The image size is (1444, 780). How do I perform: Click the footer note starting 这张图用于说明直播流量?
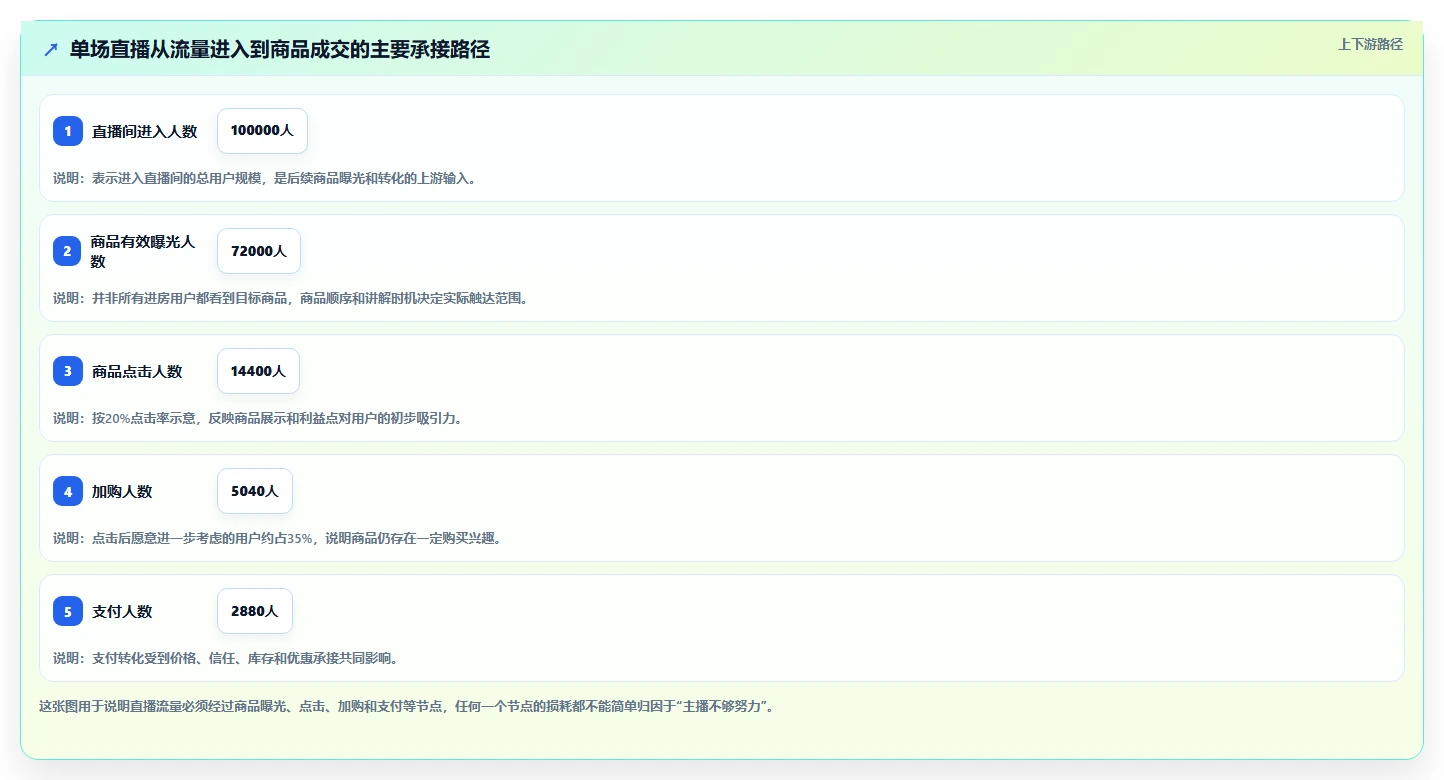[407, 706]
